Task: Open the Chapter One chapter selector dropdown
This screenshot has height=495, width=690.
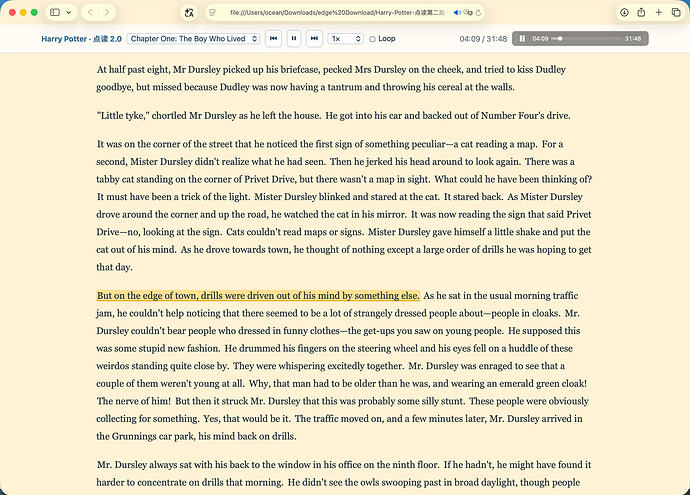Action: (x=193, y=39)
